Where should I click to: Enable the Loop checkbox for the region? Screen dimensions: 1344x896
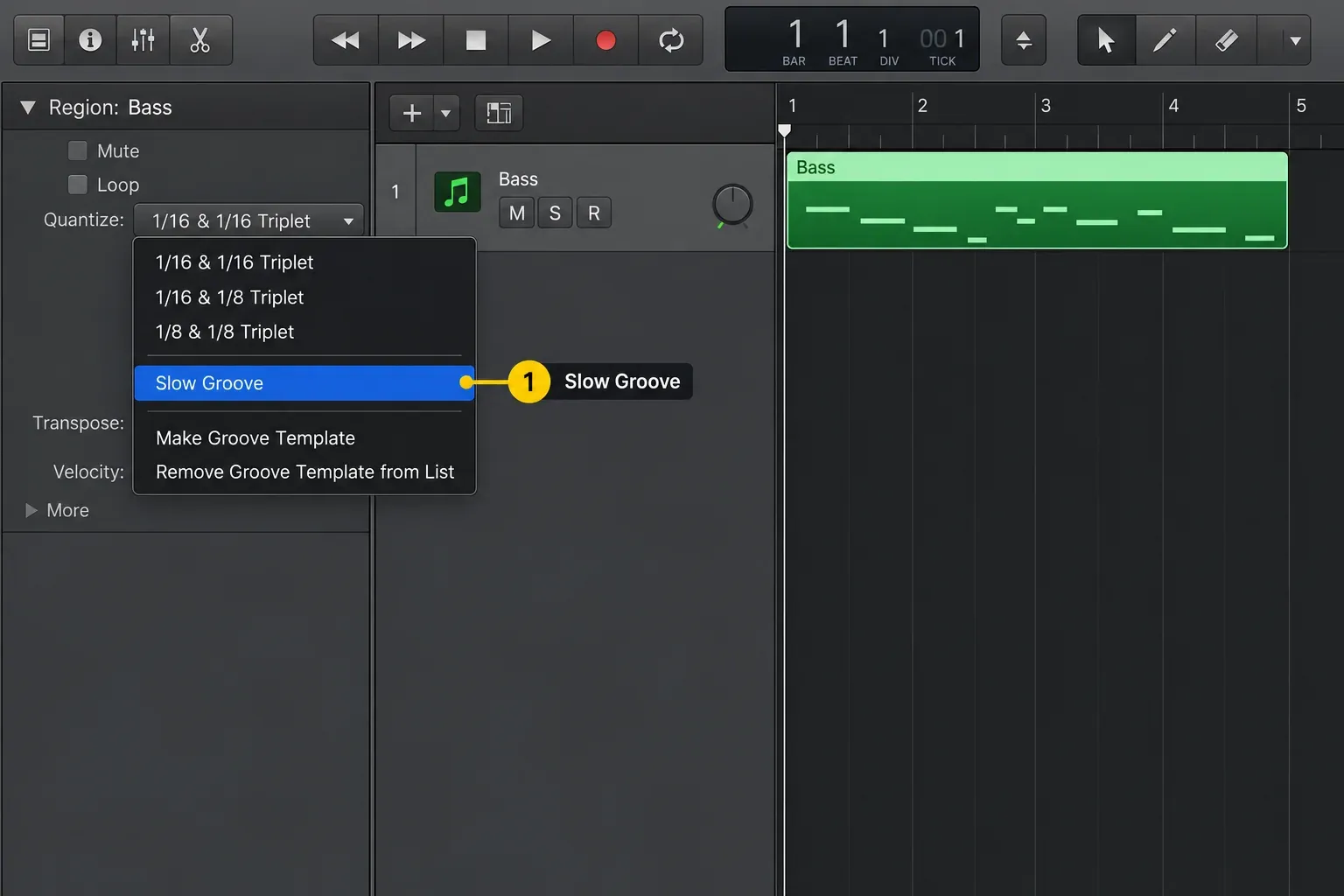(78, 185)
